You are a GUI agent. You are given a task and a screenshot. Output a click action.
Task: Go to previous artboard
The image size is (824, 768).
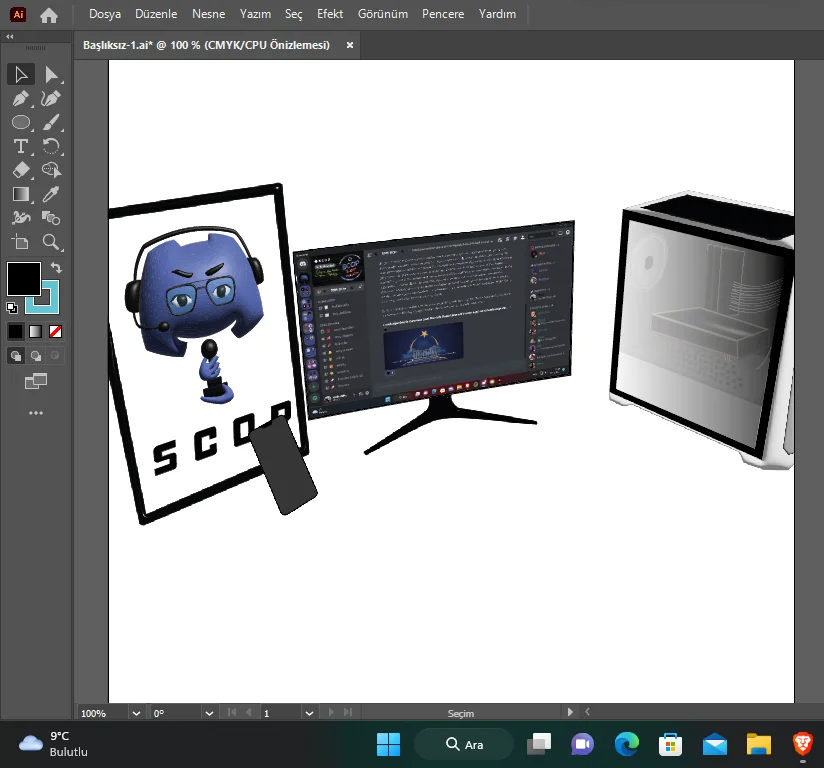249,712
